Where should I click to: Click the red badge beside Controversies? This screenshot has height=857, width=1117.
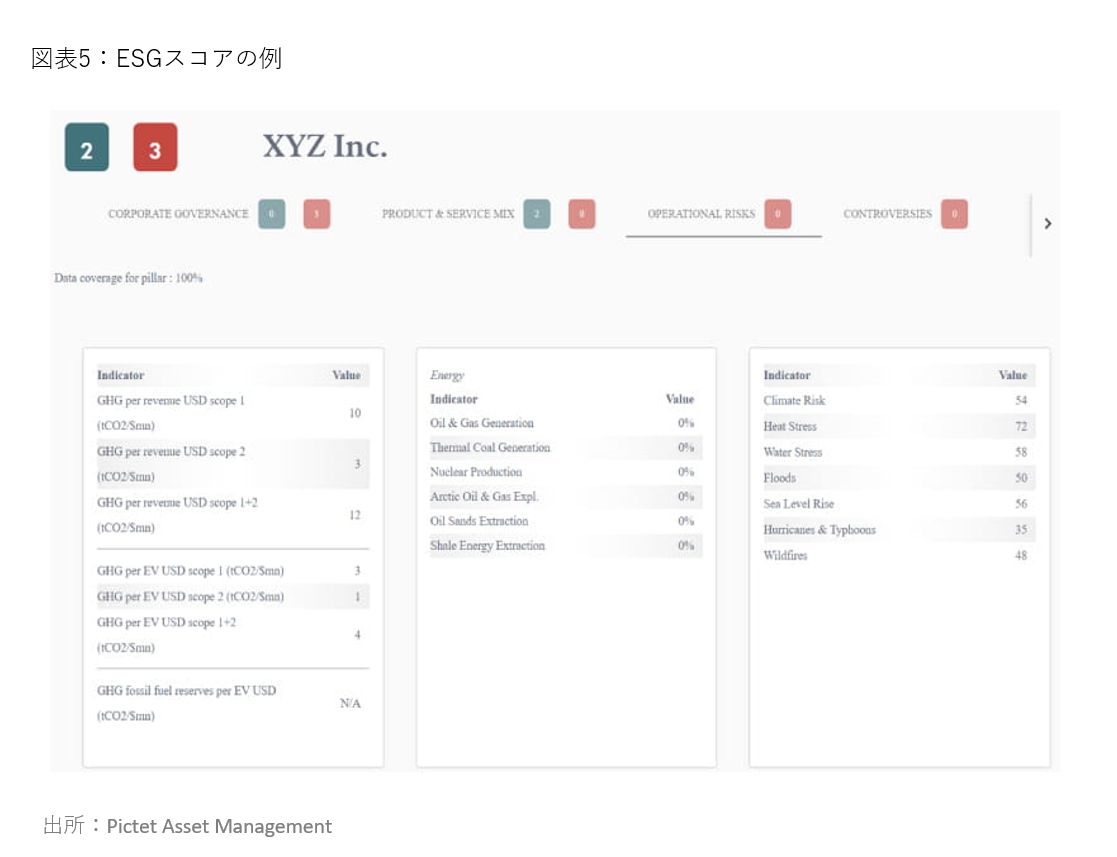click(954, 214)
